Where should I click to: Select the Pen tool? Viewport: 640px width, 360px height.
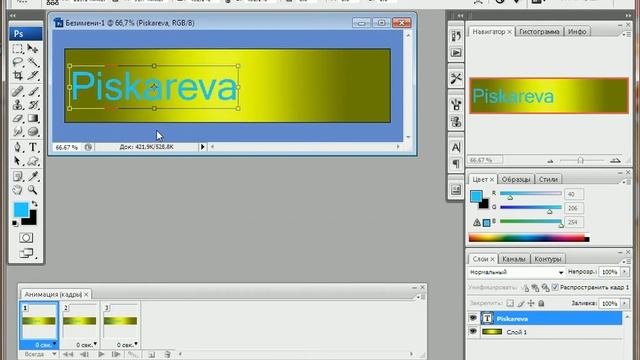18,147
